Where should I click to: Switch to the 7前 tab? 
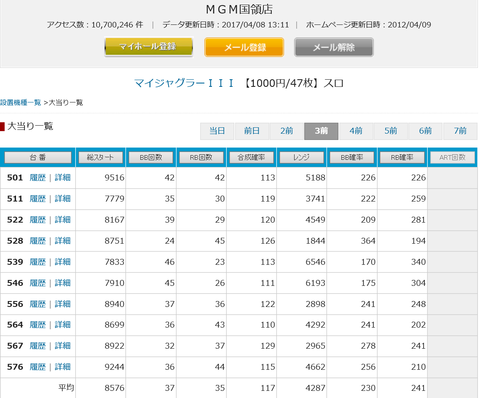(460, 131)
